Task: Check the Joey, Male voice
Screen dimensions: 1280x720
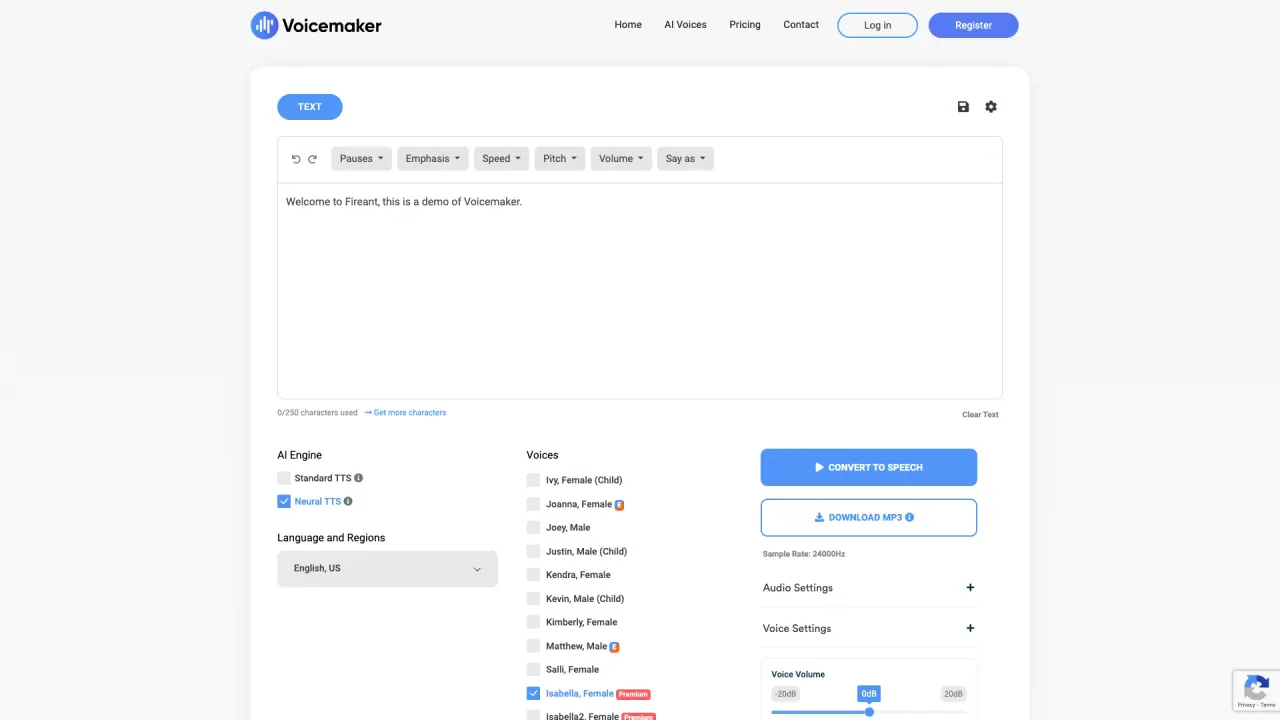Action: tap(533, 527)
